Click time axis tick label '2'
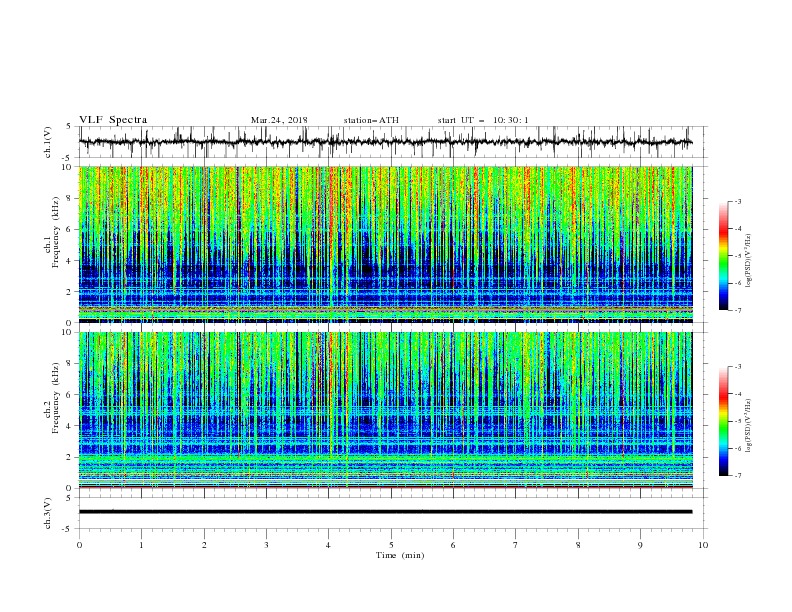Viewport: 792px width, 612px height. click(204, 545)
